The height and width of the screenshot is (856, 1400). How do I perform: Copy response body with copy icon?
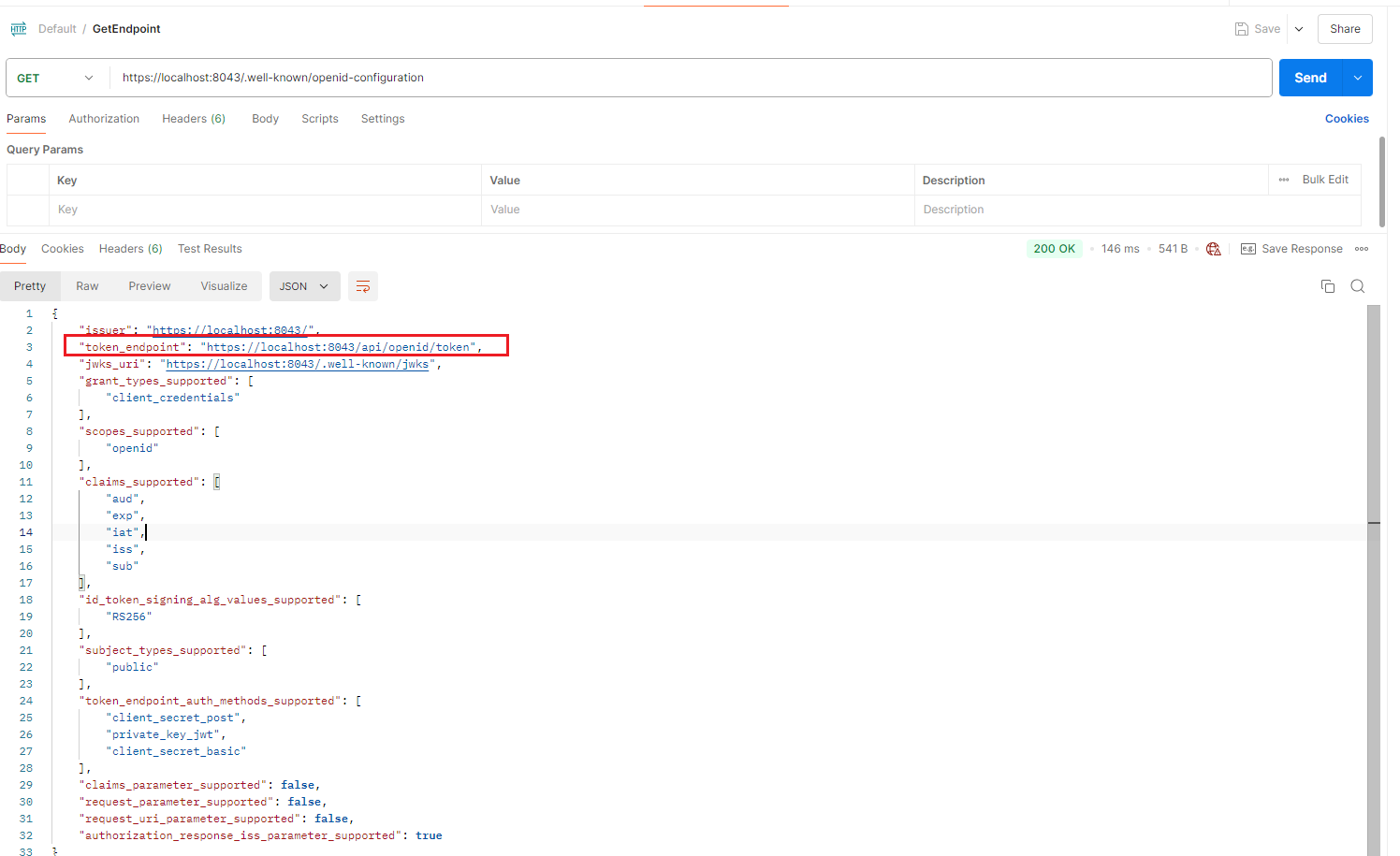(1327, 286)
